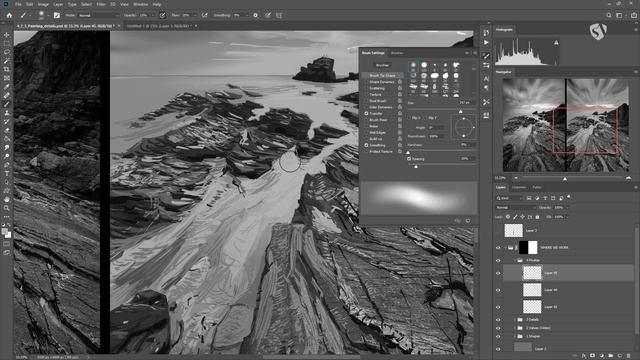640x360 pixels.
Task: Enable Scattering checkbox
Action: 366,88
